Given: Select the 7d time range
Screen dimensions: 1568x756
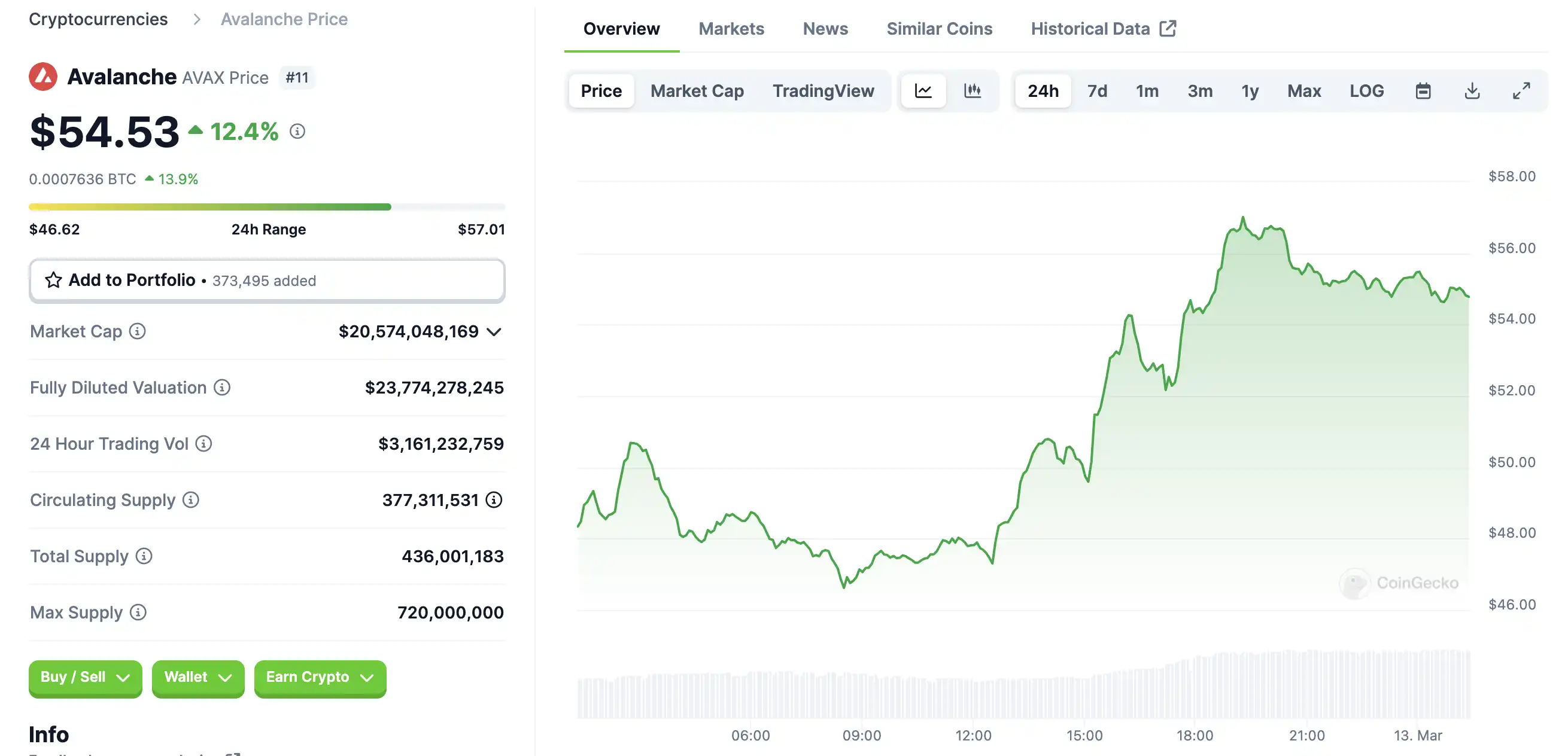Looking at the screenshot, I should (1097, 92).
